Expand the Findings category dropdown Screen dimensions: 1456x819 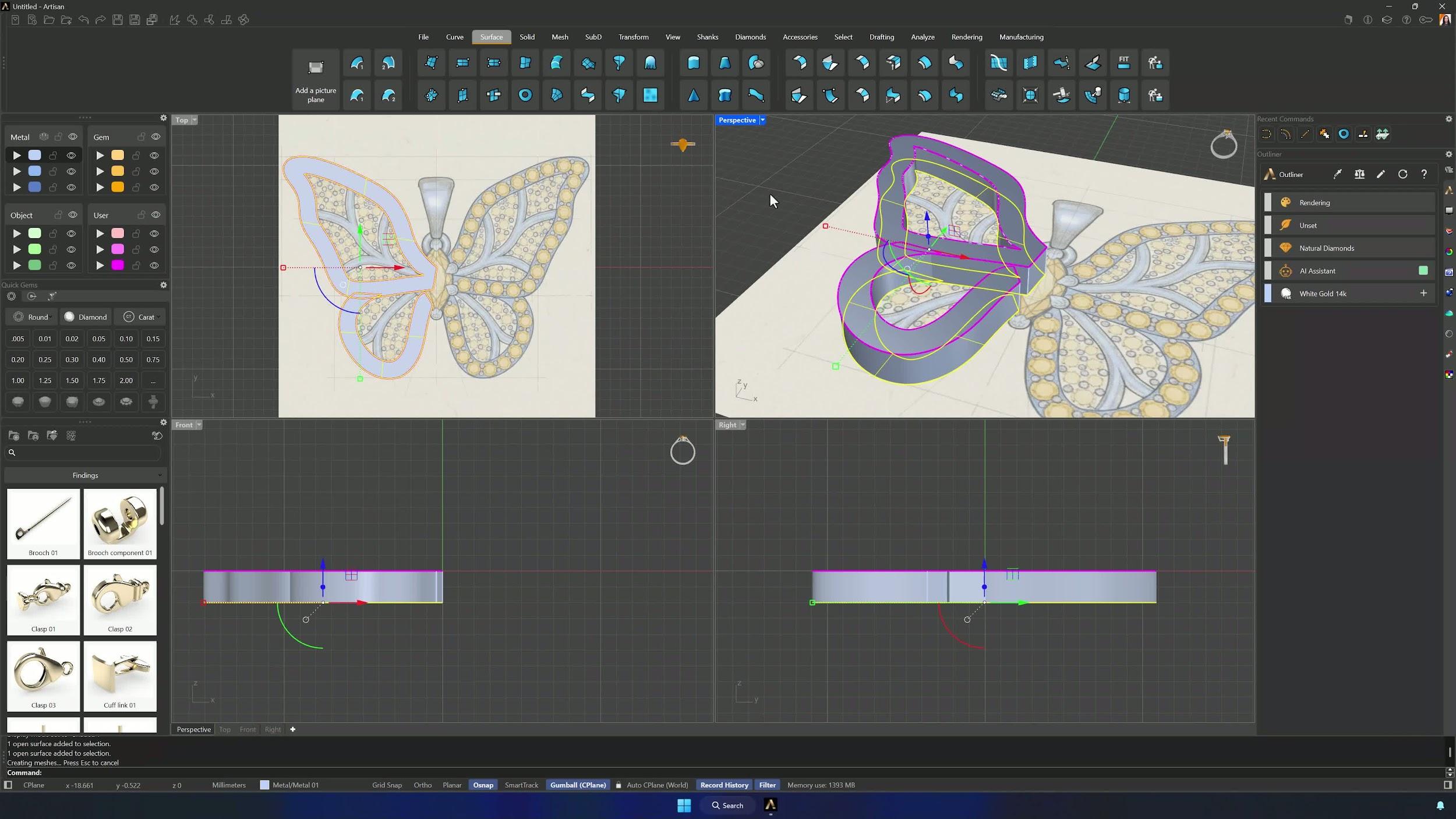point(85,475)
